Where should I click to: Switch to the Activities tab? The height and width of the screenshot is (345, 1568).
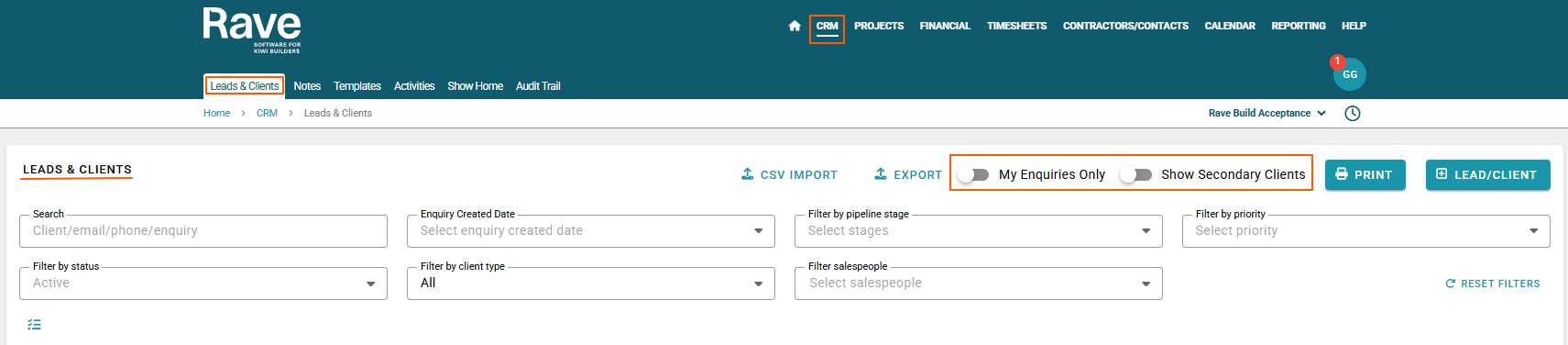[x=414, y=86]
